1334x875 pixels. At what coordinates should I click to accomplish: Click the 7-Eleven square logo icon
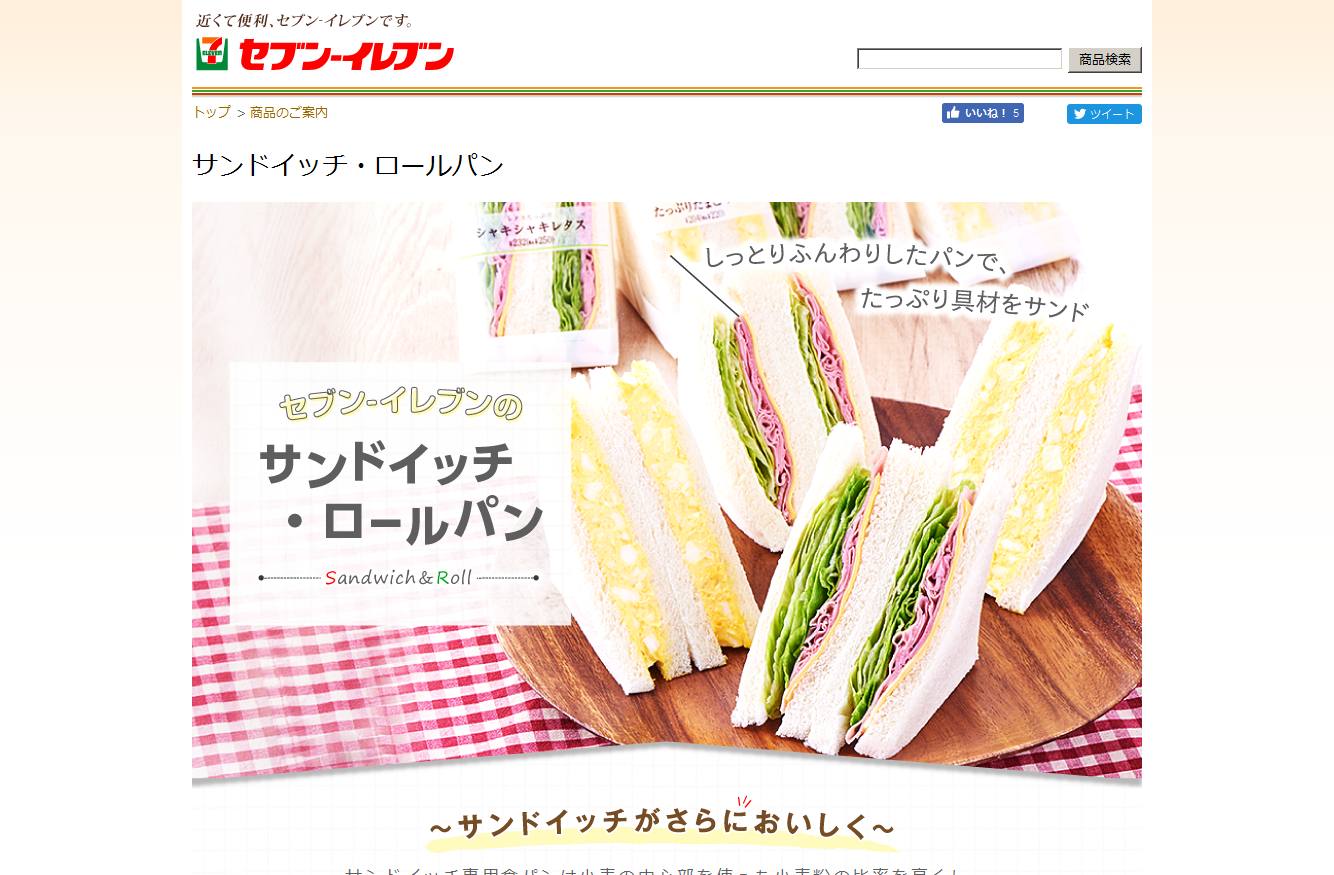click(x=212, y=54)
